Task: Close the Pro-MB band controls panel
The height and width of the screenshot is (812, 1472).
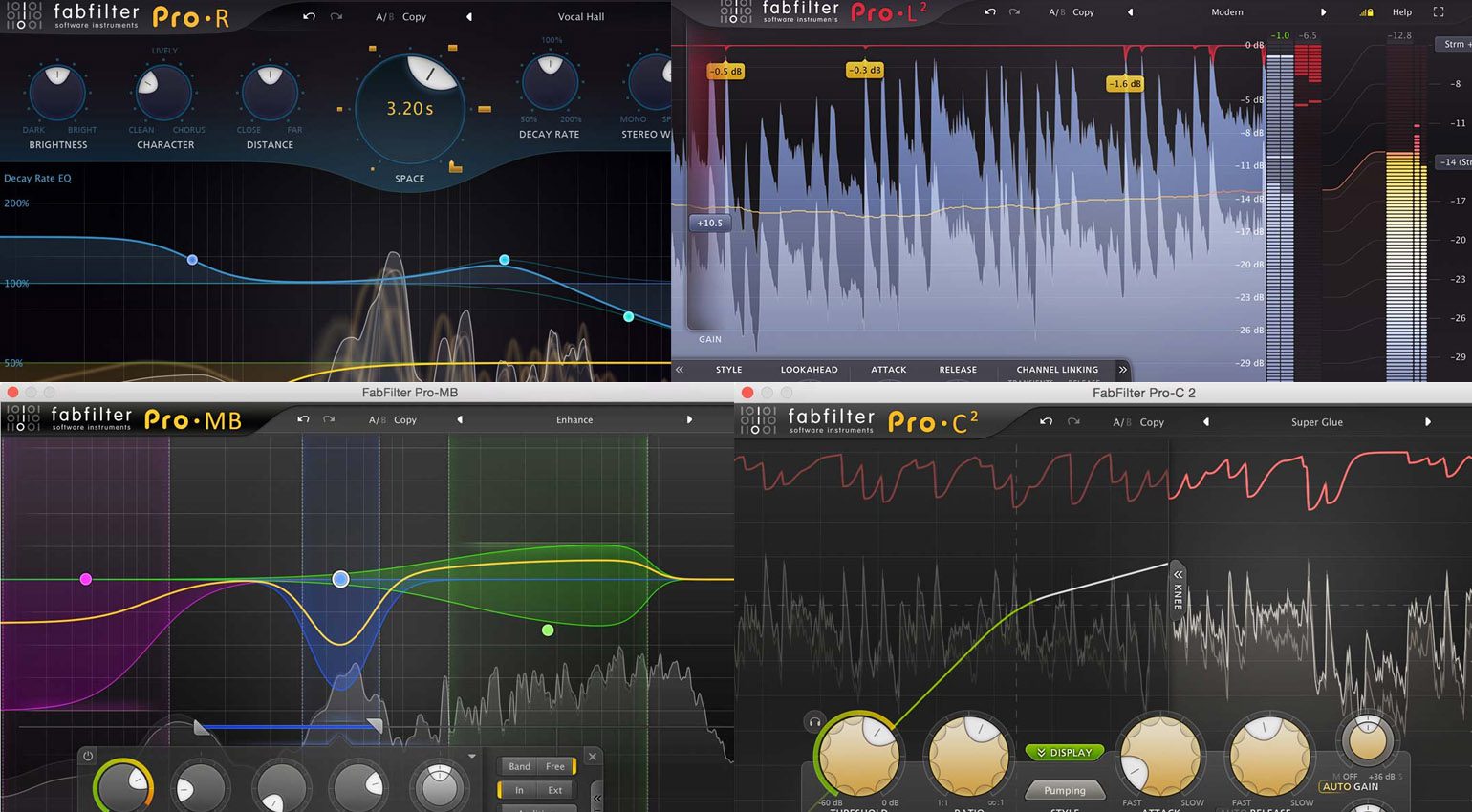Action: tap(593, 757)
